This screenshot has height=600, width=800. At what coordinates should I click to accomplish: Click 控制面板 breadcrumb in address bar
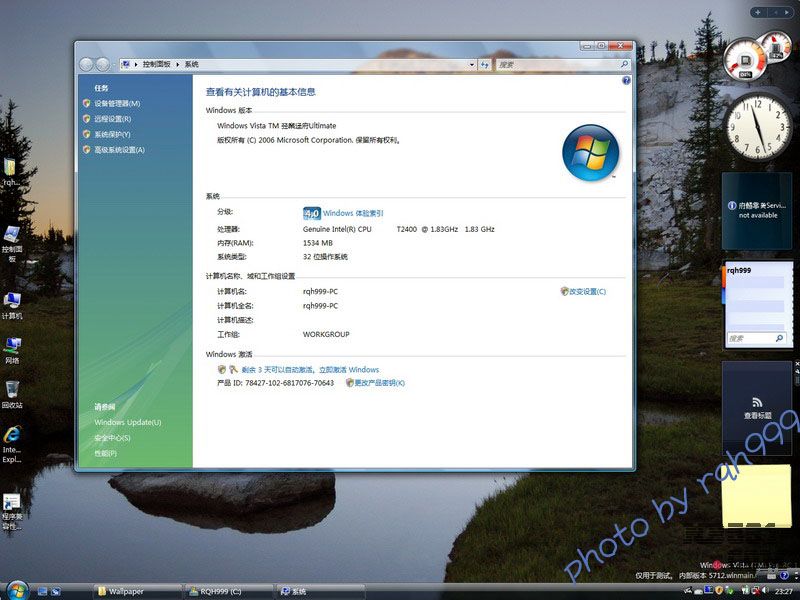click(157, 64)
